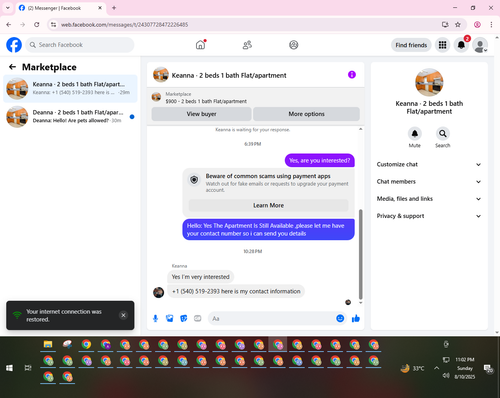Image resolution: width=500 pixels, height=398 pixels.
Task: Open the emoji picker in message box
Action: click(x=340, y=318)
